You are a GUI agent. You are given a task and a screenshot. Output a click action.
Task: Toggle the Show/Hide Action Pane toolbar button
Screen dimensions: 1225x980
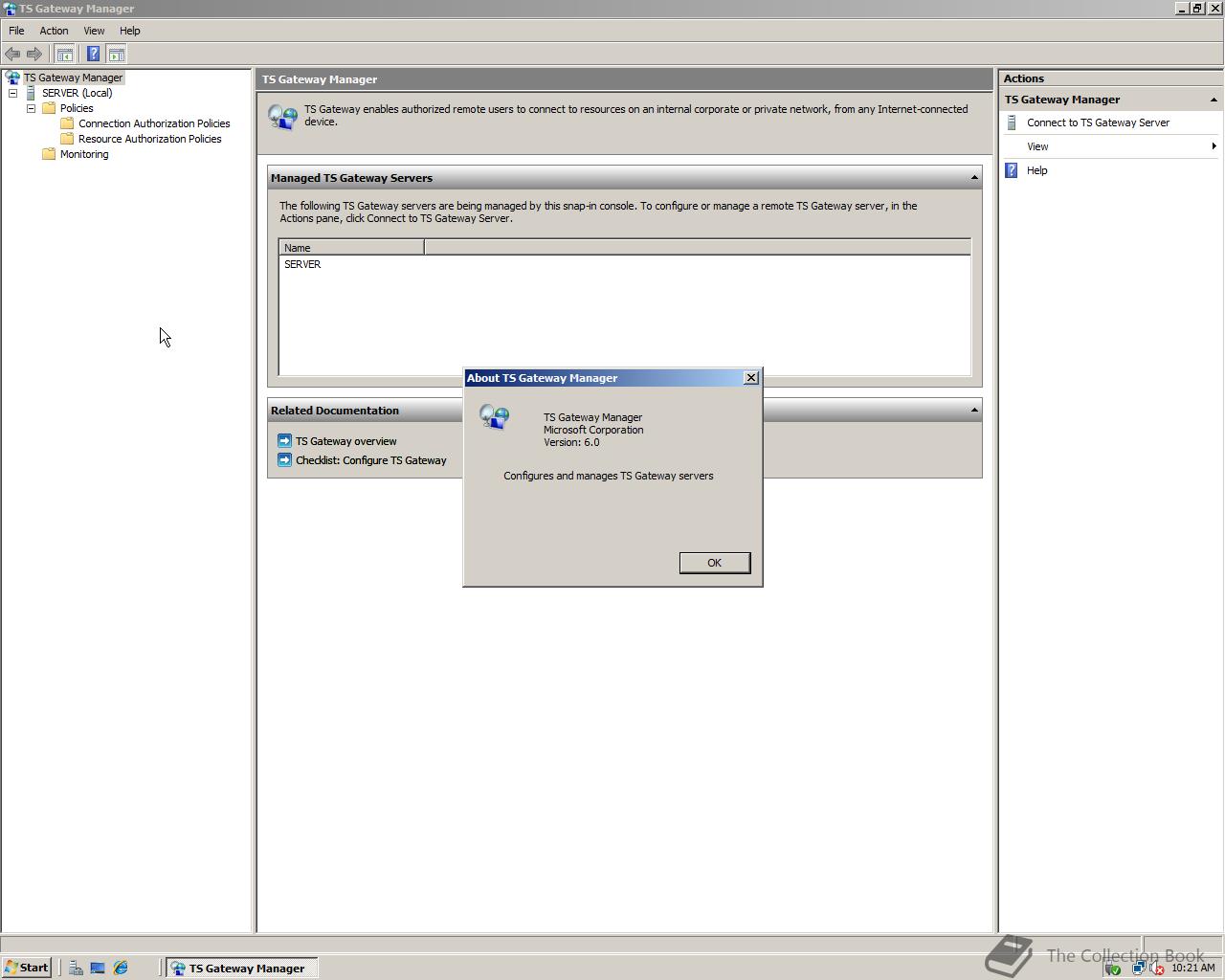point(117,55)
